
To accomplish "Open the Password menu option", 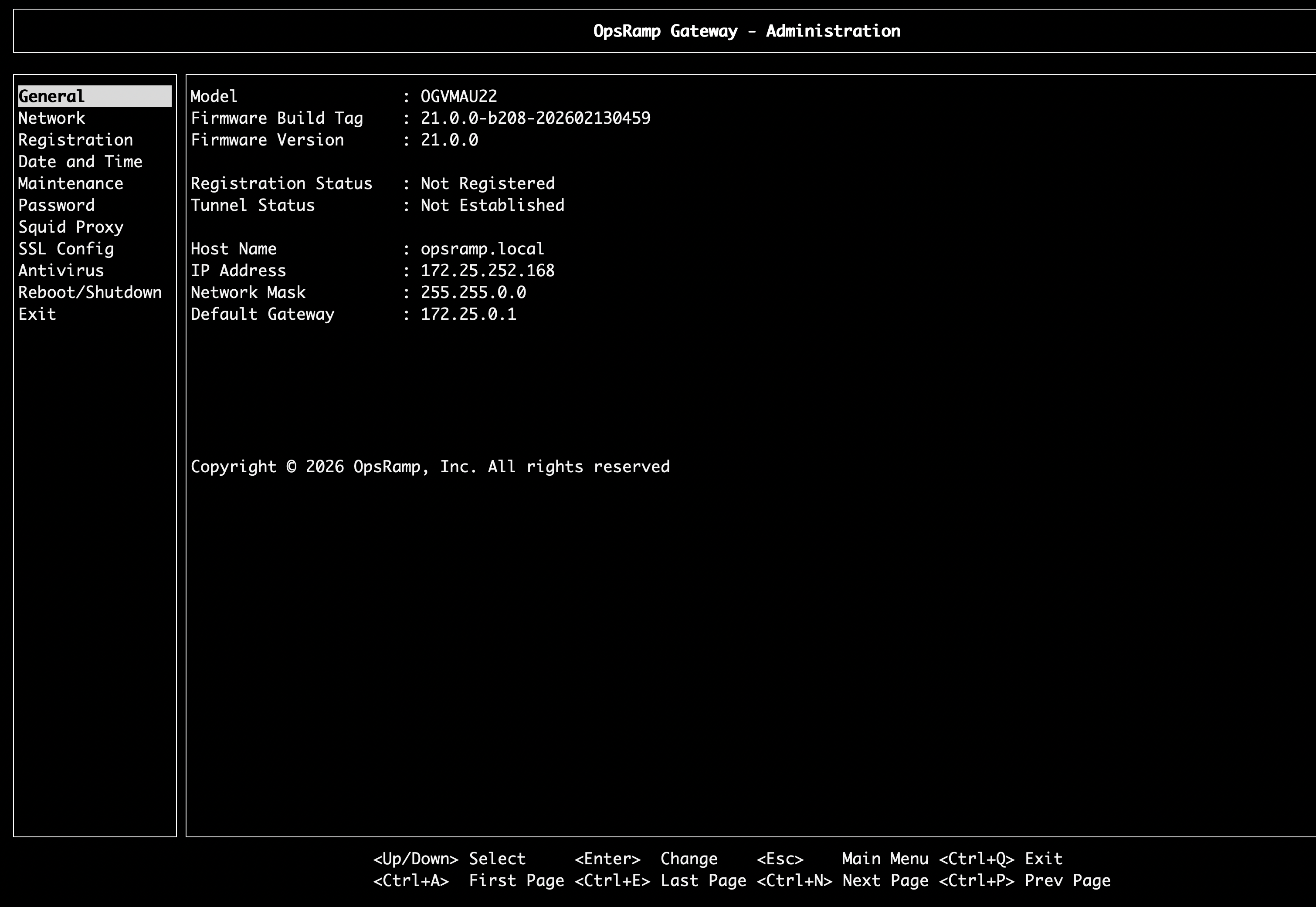I will pos(56,205).
